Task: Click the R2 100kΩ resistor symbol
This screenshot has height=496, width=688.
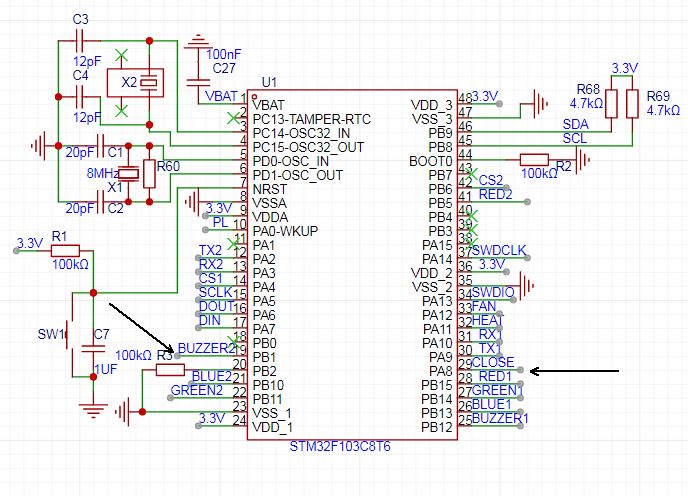Action: tap(534, 160)
